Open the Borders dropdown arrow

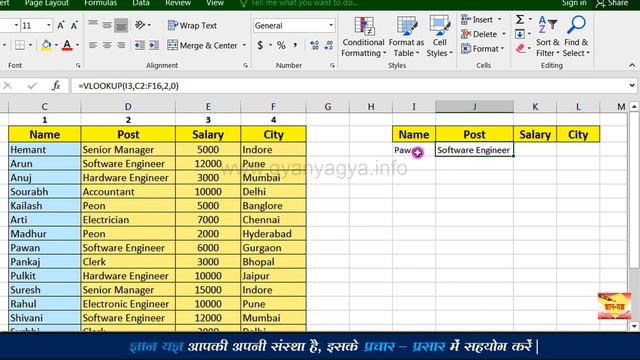pos(30,45)
